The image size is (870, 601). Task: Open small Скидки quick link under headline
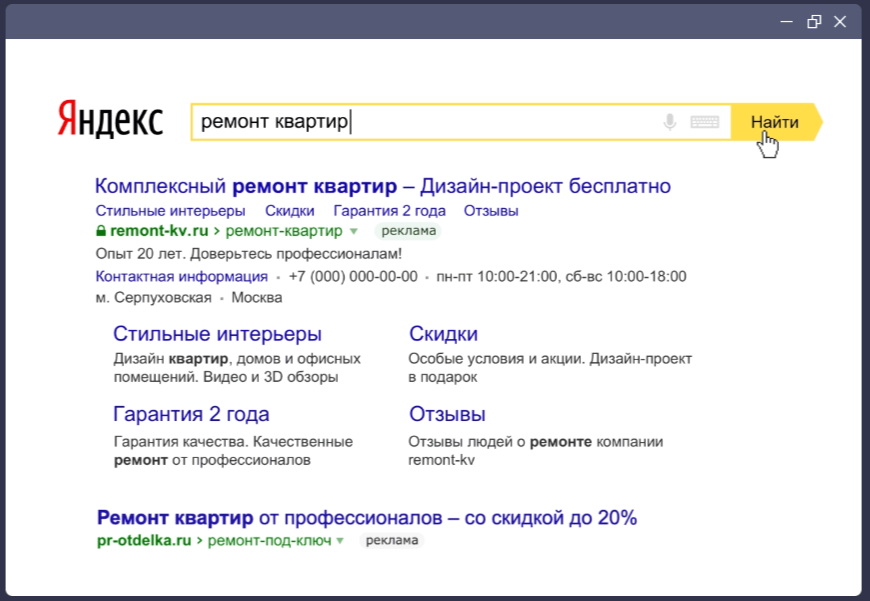coord(290,211)
